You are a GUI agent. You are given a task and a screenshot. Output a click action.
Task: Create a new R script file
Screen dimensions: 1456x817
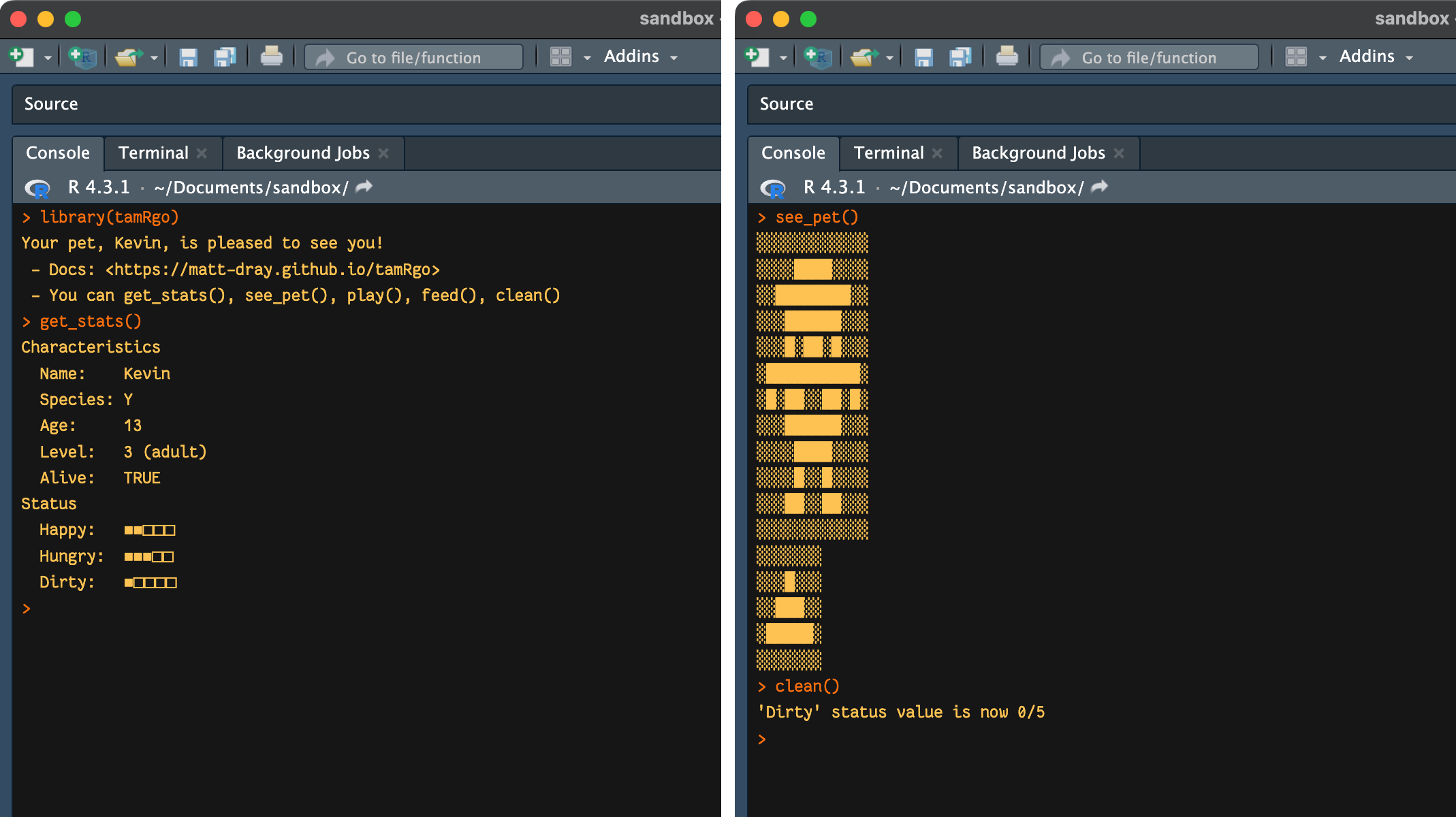(x=21, y=57)
